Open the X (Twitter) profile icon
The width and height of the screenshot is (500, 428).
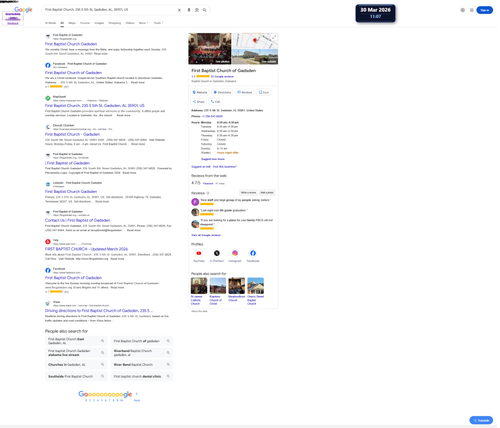tap(217, 253)
